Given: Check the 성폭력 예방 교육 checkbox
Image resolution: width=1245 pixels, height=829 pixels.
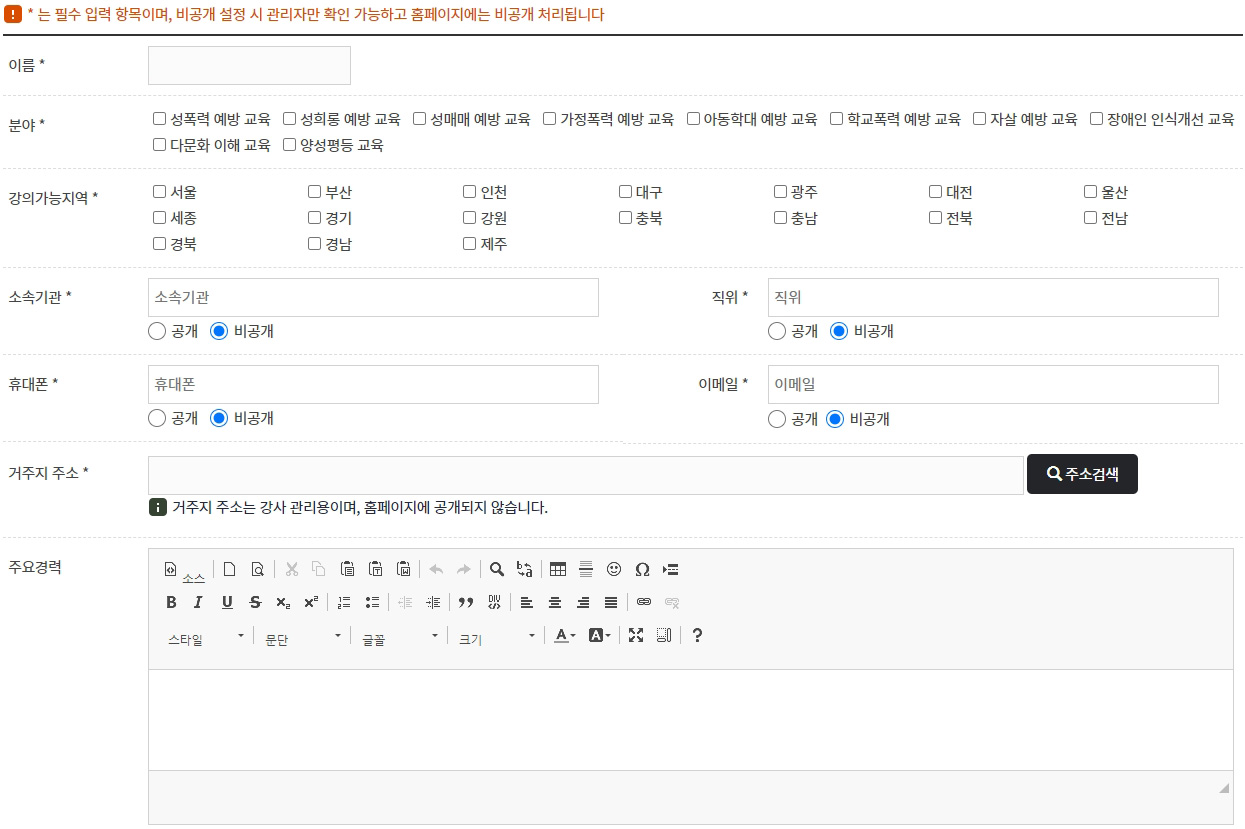Looking at the screenshot, I should coord(160,119).
